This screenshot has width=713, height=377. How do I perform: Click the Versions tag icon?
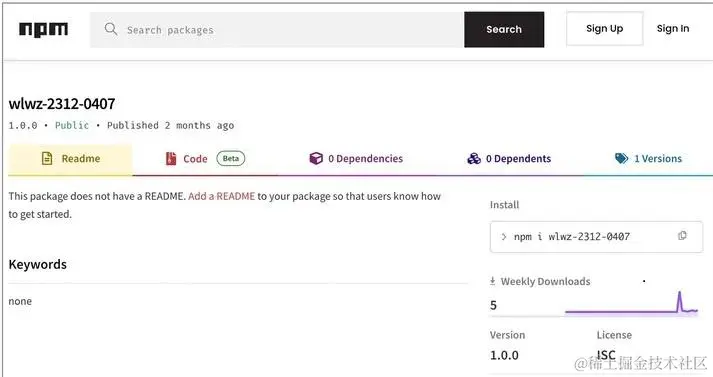coord(622,158)
